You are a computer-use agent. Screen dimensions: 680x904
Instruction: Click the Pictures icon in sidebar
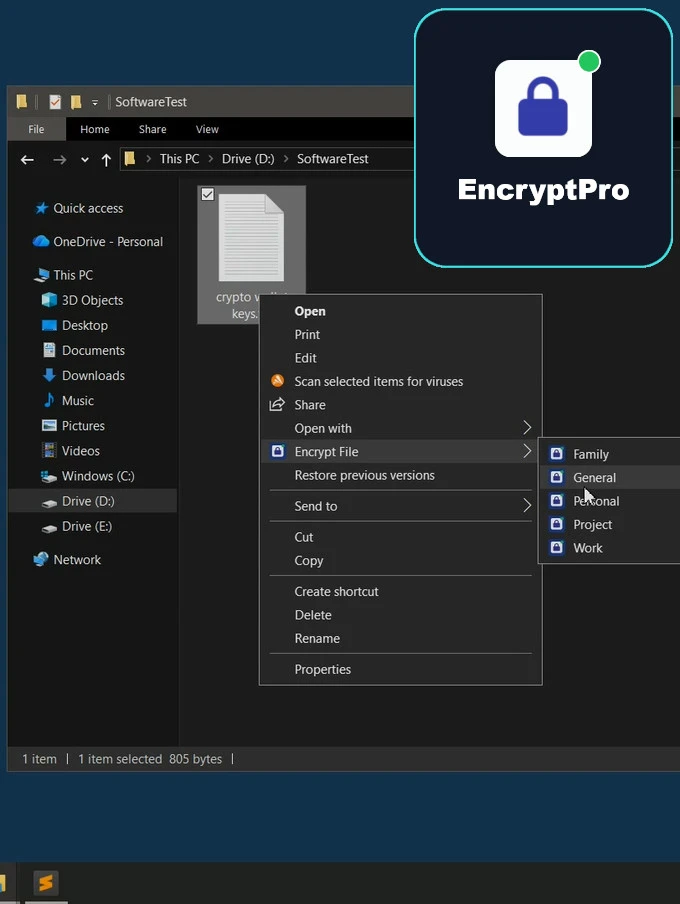point(49,425)
